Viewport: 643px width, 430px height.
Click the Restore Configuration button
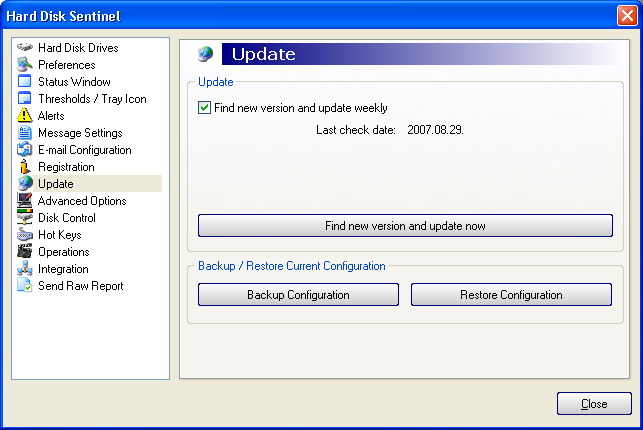tap(511, 294)
